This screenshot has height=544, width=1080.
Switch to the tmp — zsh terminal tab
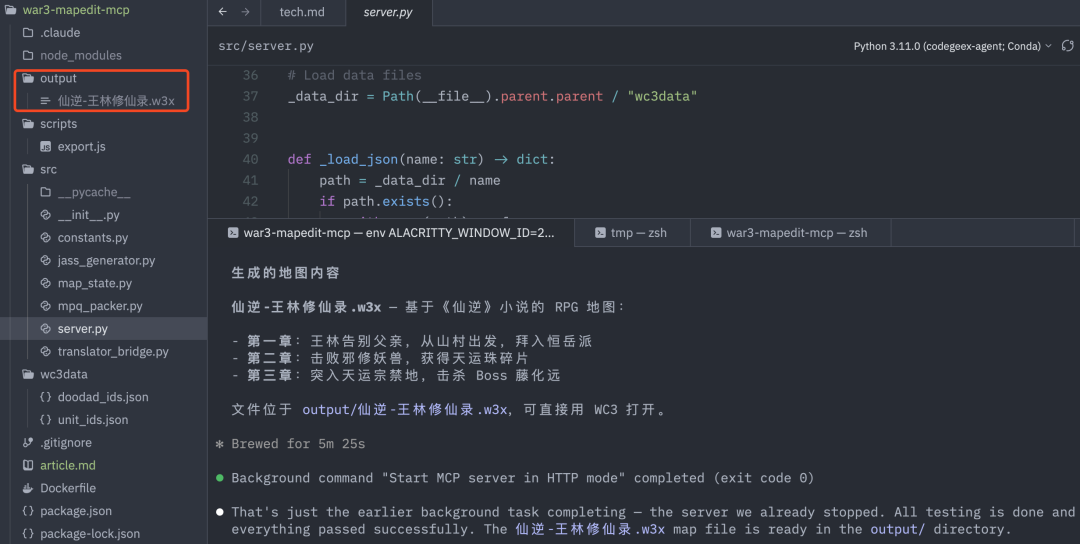coord(631,233)
